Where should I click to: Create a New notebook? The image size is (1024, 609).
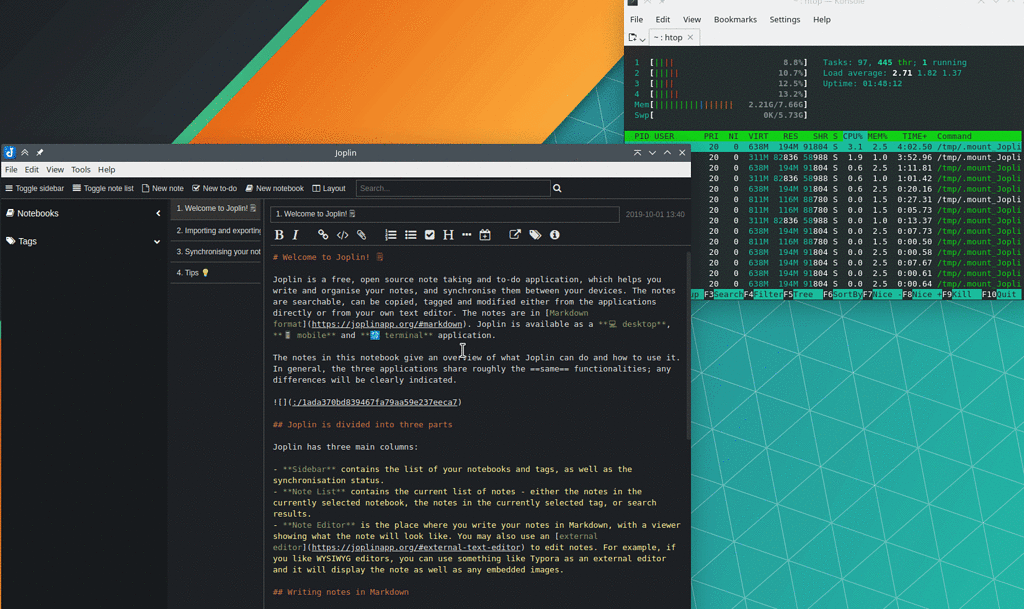(x=274, y=188)
